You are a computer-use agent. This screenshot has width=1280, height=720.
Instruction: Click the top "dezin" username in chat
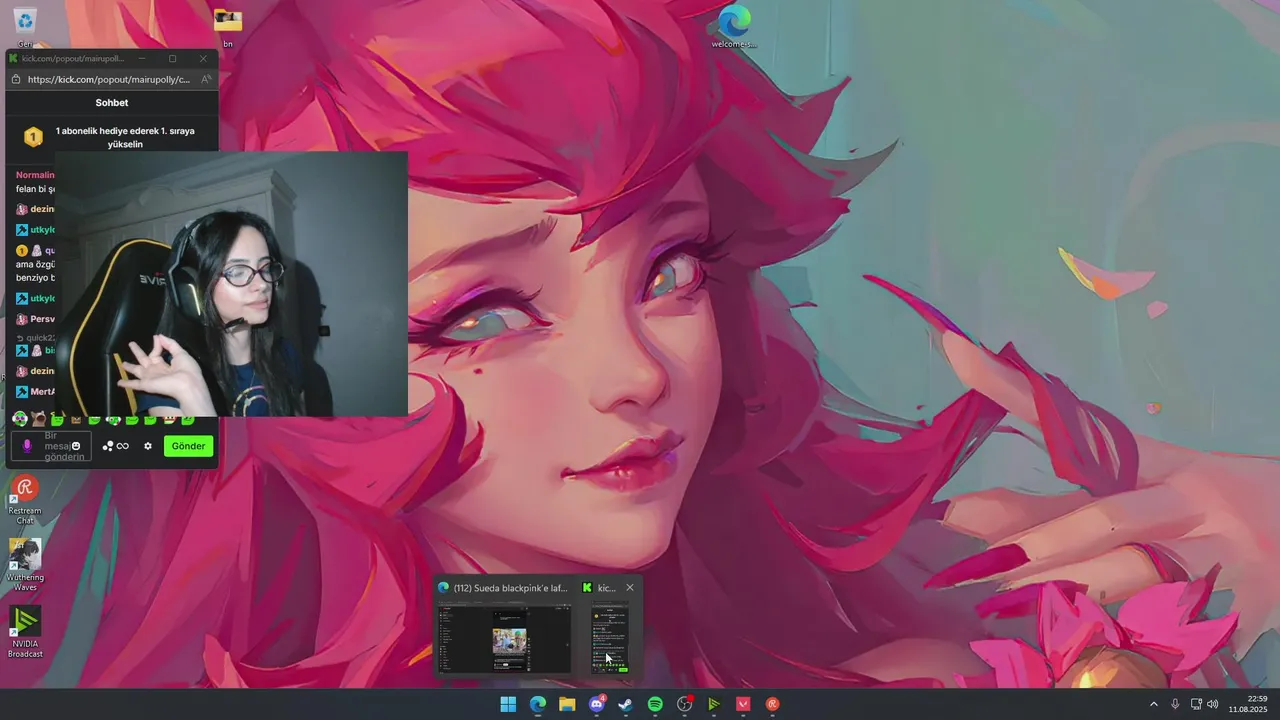tap(42, 209)
